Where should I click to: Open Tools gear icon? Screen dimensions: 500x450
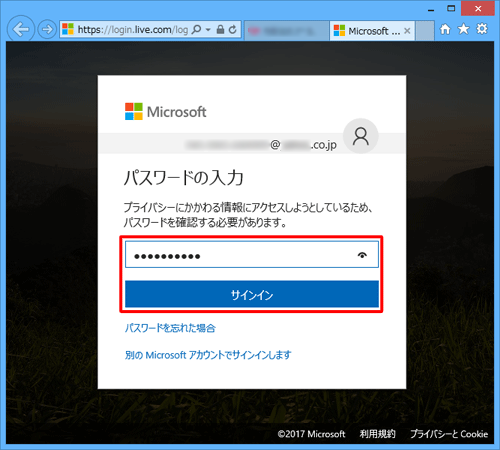coord(482,29)
